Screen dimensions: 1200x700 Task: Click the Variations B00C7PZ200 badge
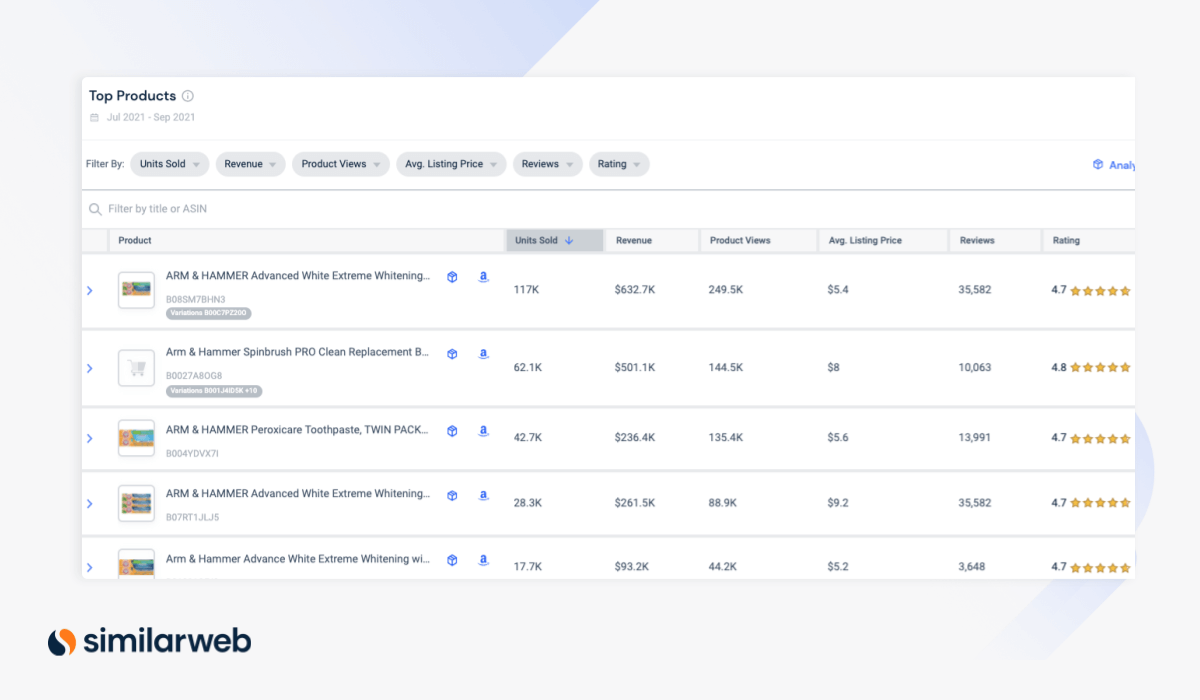coord(209,313)
